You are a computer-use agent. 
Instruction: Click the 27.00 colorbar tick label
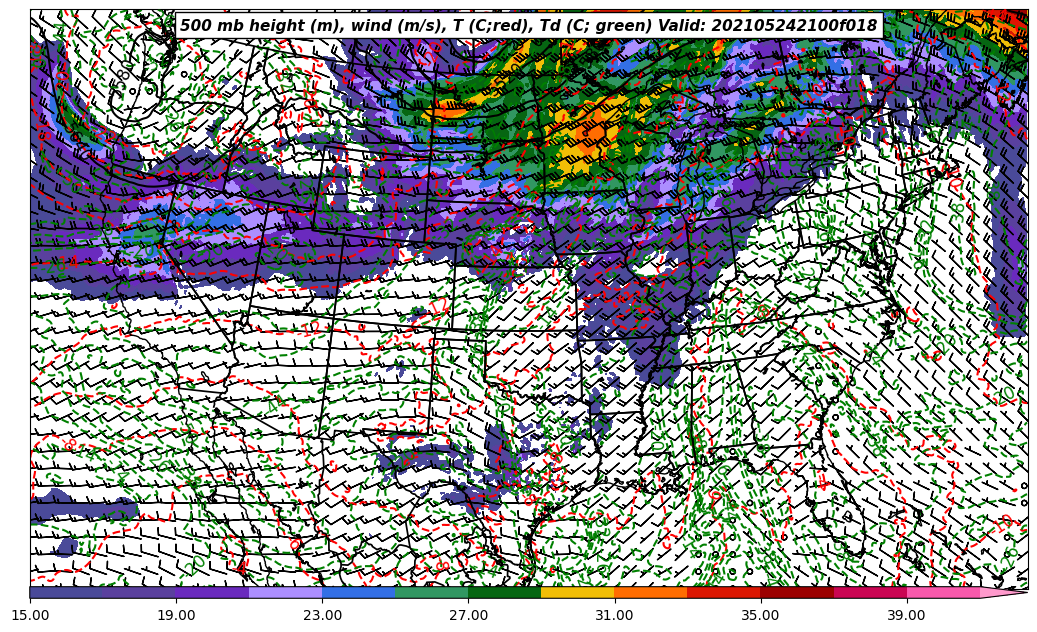(x=468, y=615)
